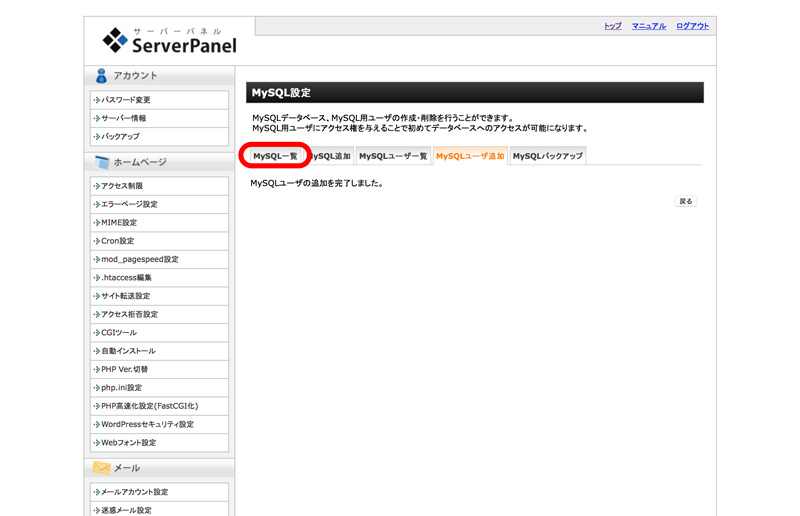Click the ServerPanel logo
800x516 pixels.
click(169, 40)
